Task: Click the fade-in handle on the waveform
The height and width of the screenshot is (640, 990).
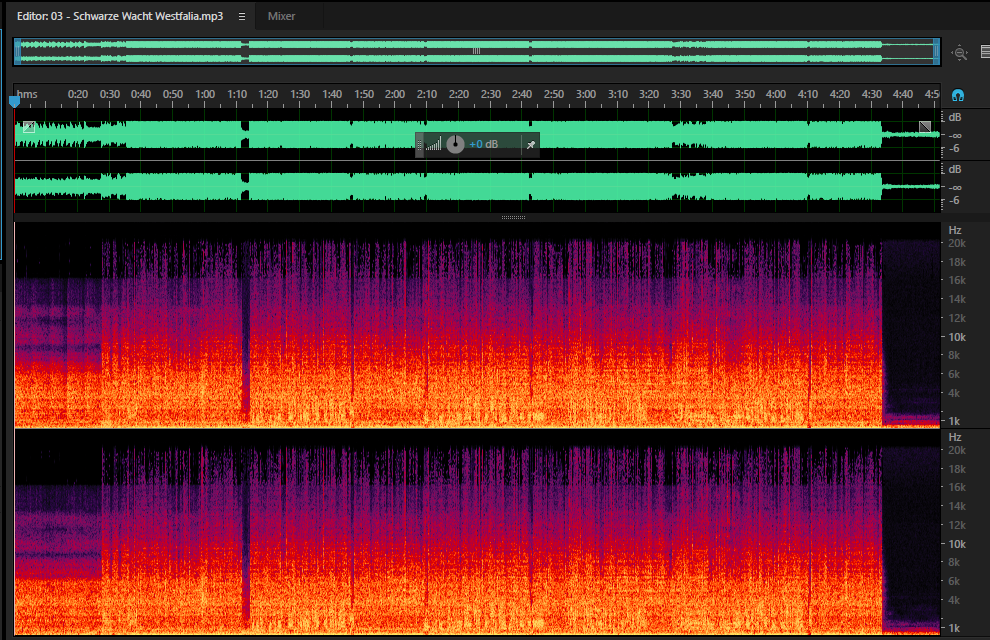Action: (x=28, y=127)
